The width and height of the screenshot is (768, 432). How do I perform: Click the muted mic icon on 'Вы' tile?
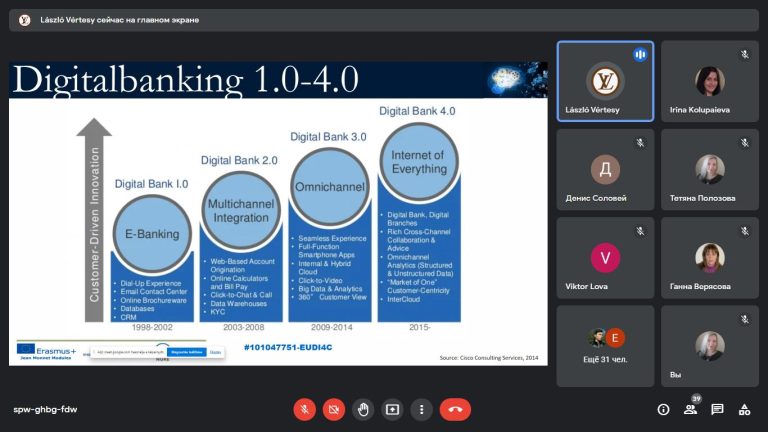[x=744, y=319]
